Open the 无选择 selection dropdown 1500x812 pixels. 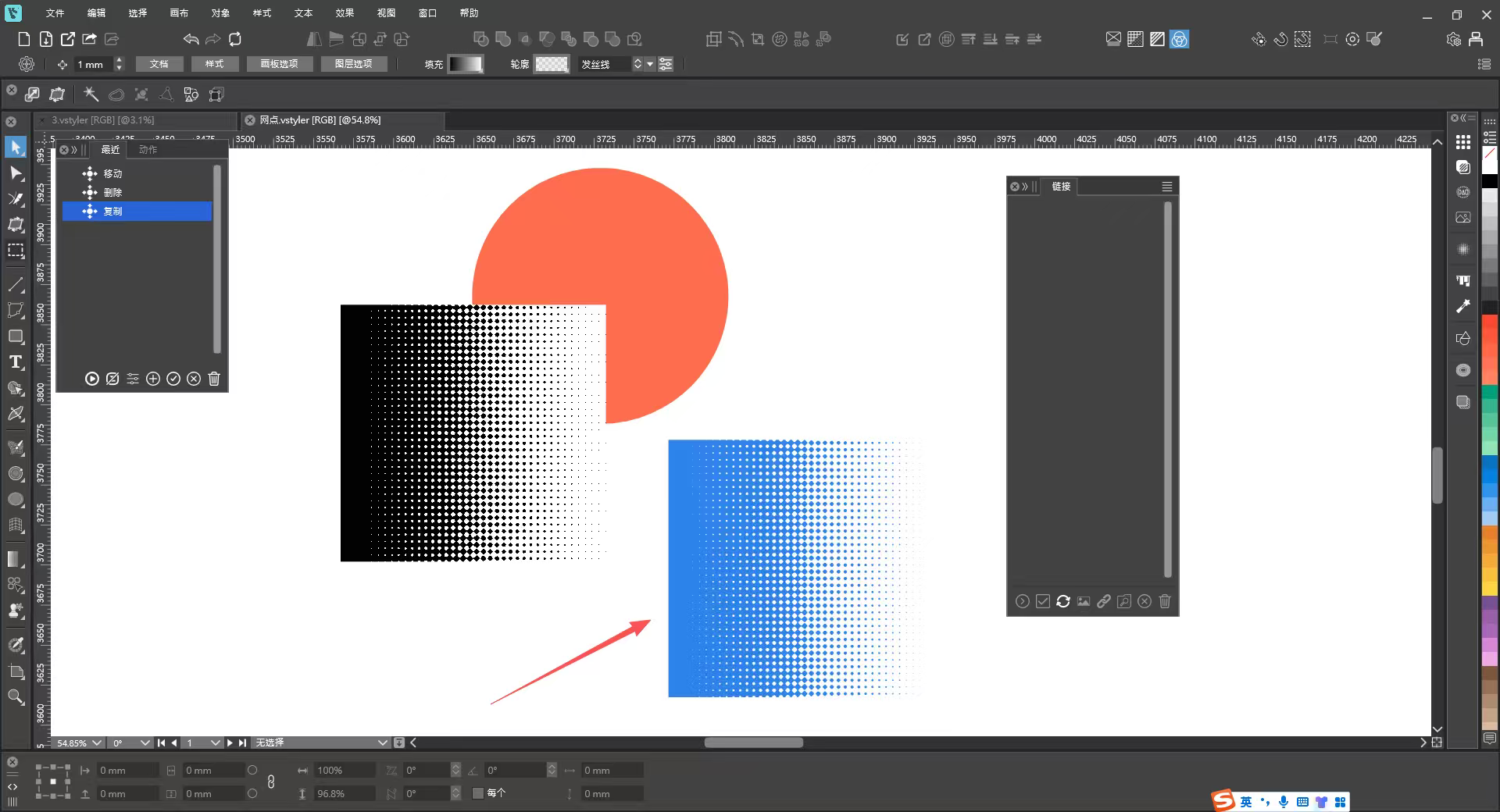coord(382,743)
